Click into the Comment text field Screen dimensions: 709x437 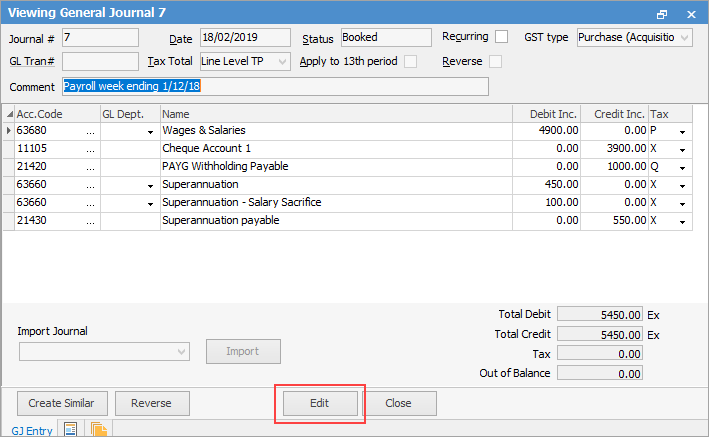pyautogui.click(x=275, y=86)
